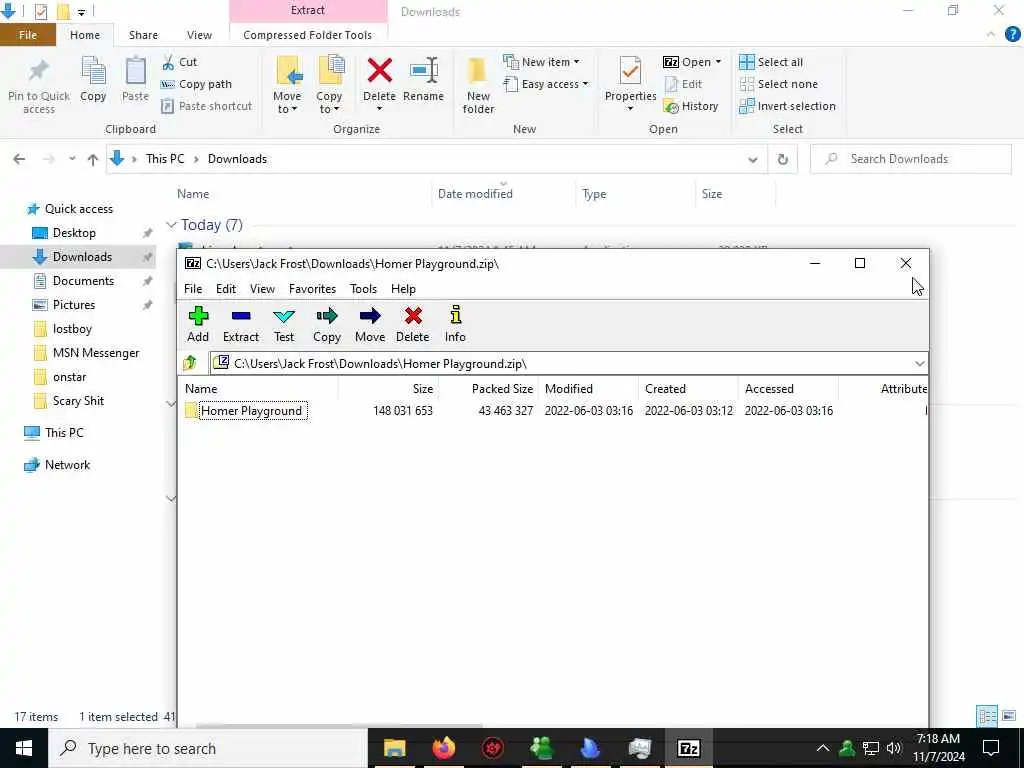Open the Move to dropdown in Explorer
1024x768 pixels.
[287, 86]
